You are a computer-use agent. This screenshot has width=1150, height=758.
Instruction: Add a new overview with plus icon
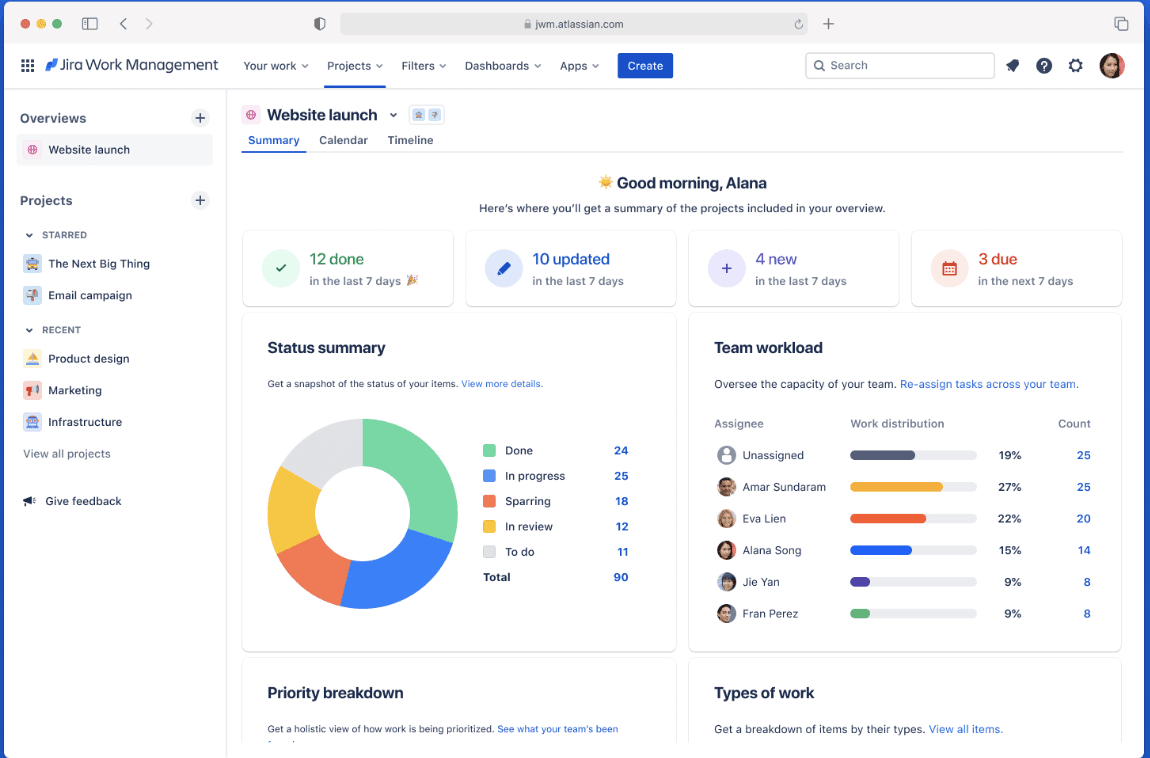tap(199, 118)
